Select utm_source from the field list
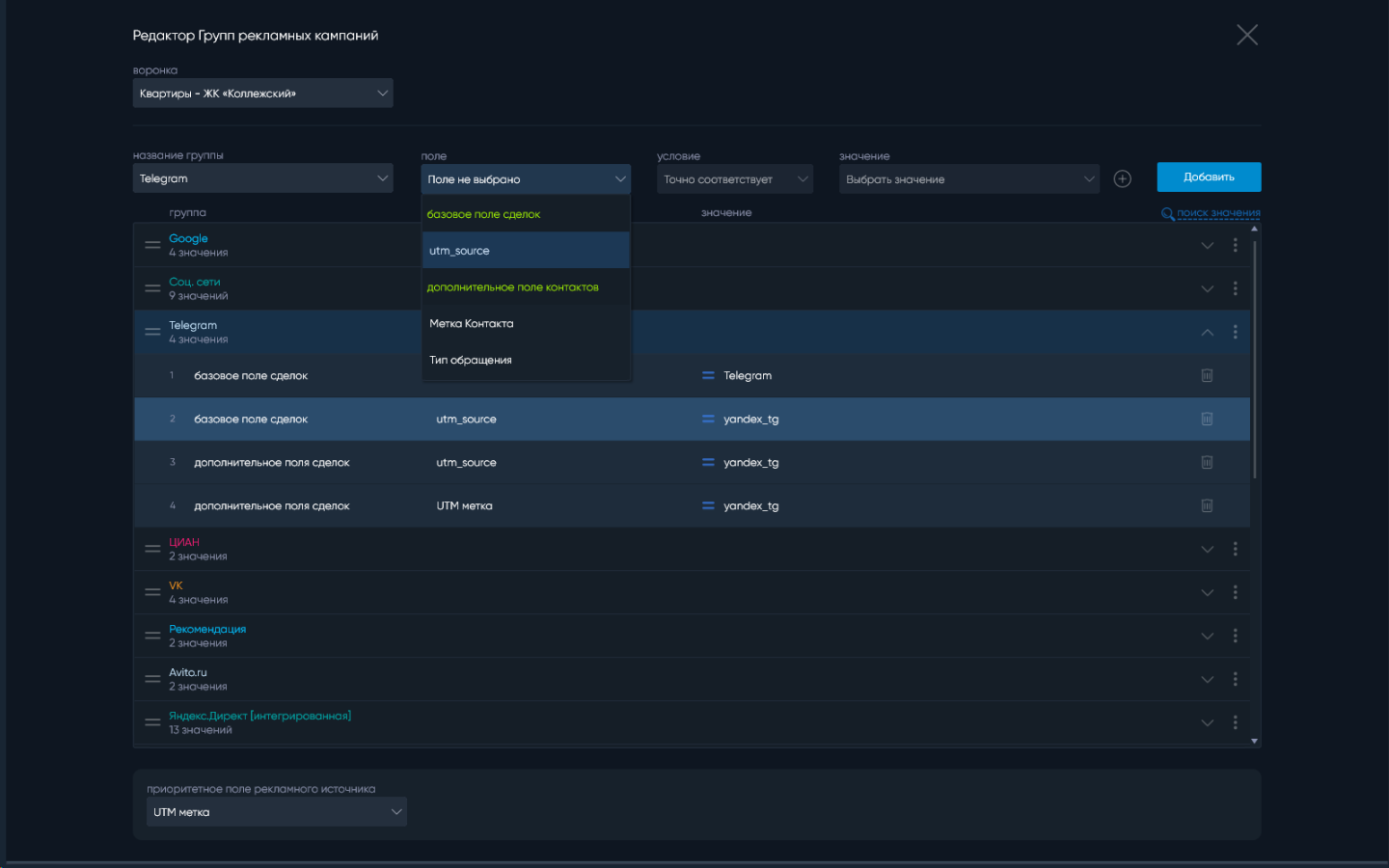 [525, 251]
